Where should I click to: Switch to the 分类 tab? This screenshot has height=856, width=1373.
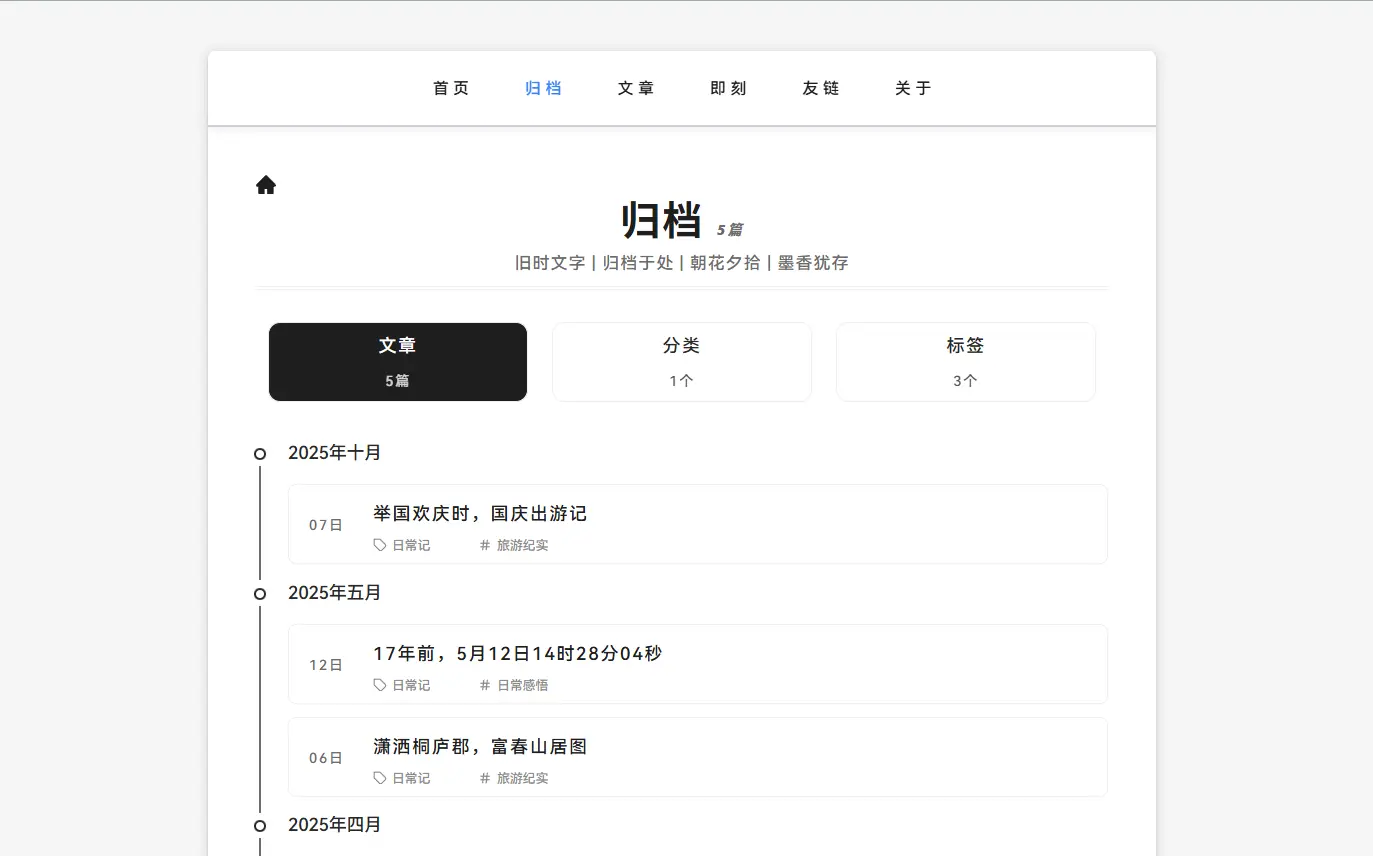(x=681, y=362)
